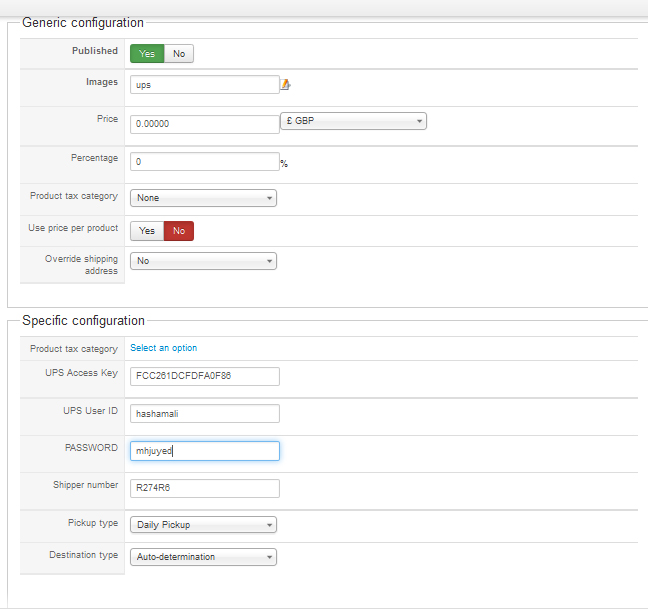Expand the generic Product tax category dropdown
This screenshot has width=648, height=609.
[203, 198]
